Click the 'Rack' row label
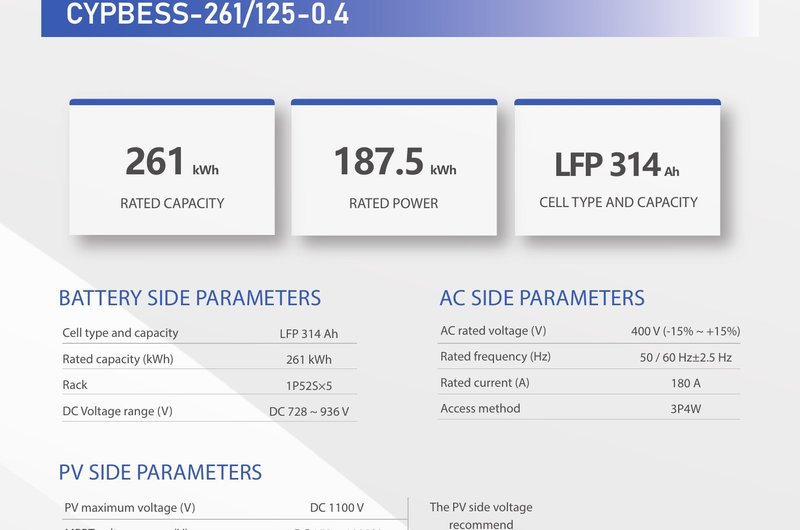Image resolution: width=800 pixels, height=530 pixels. 74,385
